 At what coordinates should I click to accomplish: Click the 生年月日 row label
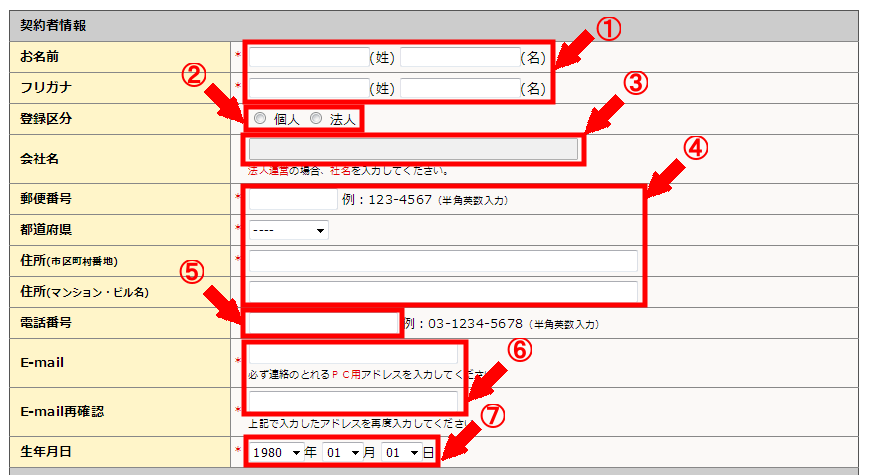click(x=46, y=452)
